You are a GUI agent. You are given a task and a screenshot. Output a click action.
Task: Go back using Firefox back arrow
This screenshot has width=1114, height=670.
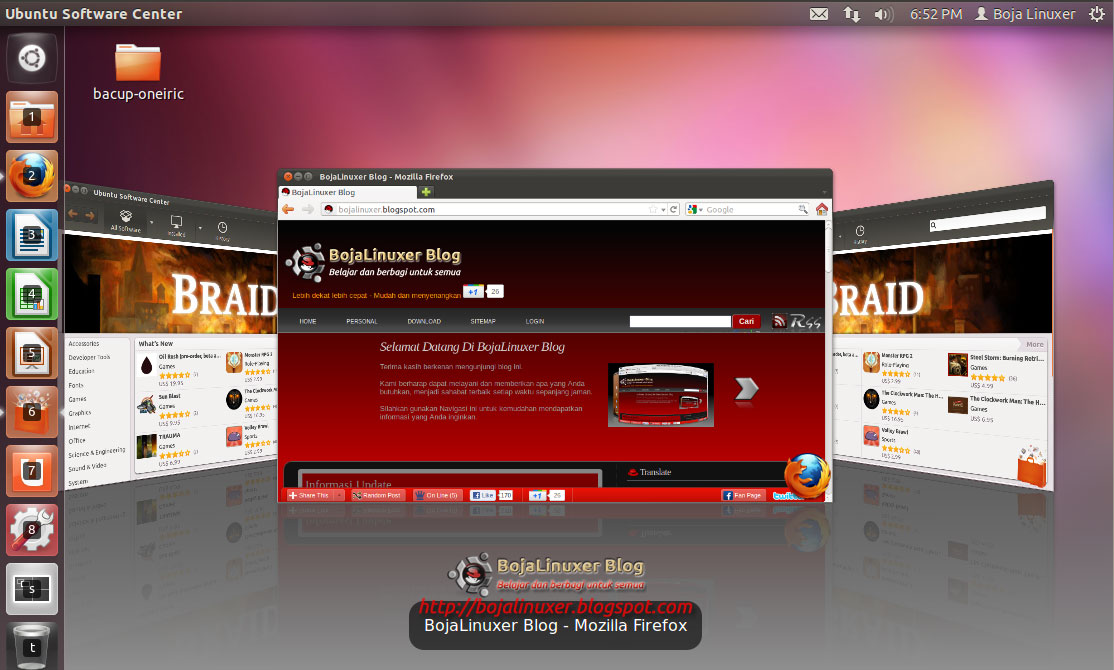pos(288,209)
